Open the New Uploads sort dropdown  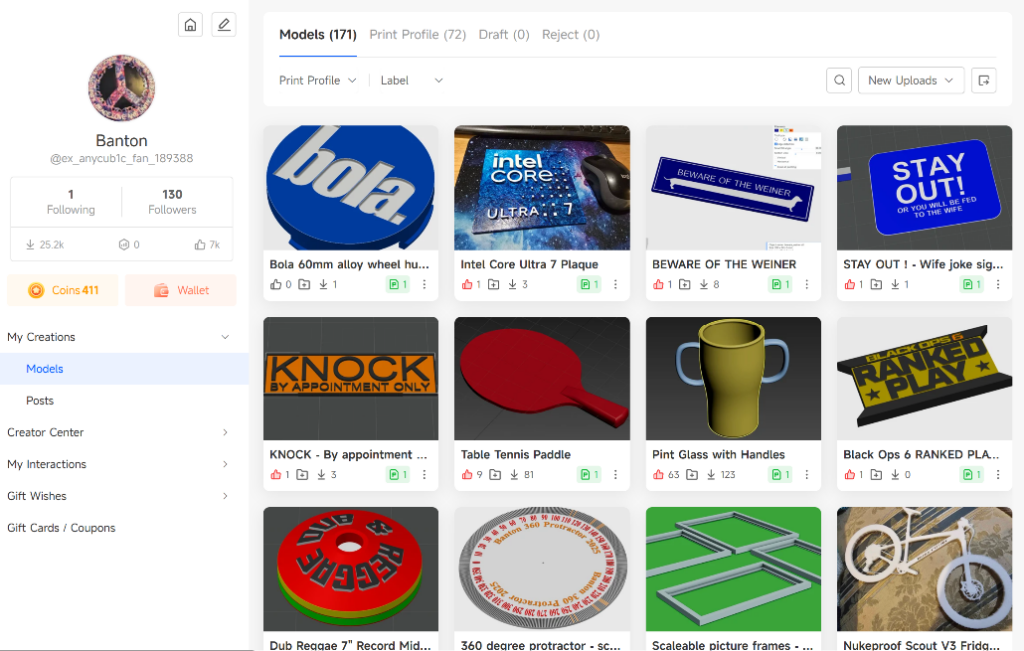click(x=910, y=80)
